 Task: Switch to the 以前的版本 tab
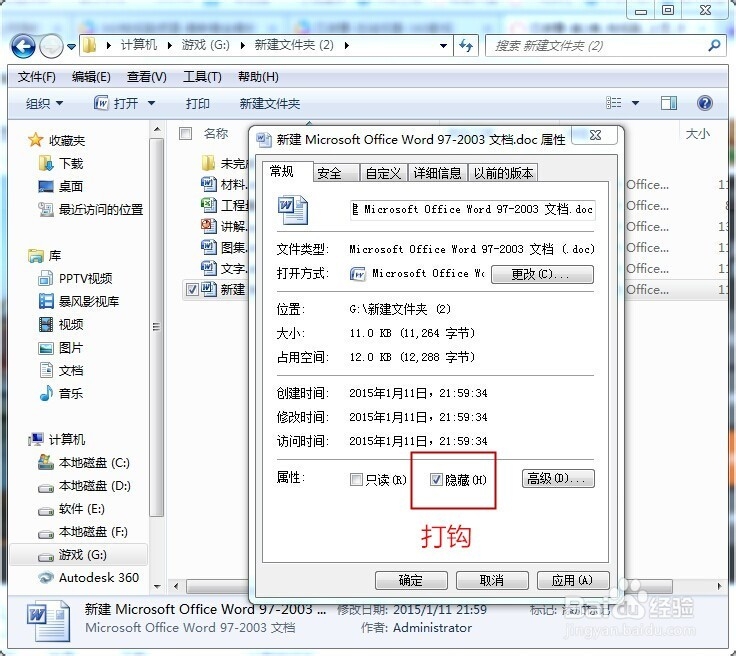[x=503, y=173]
